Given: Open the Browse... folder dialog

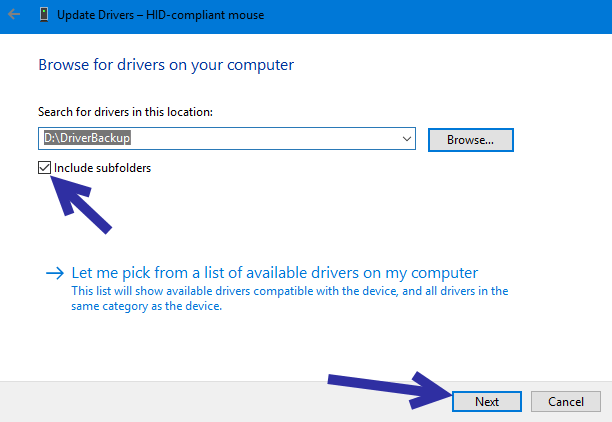Looking at the screenshot, I should pos(471,140).
